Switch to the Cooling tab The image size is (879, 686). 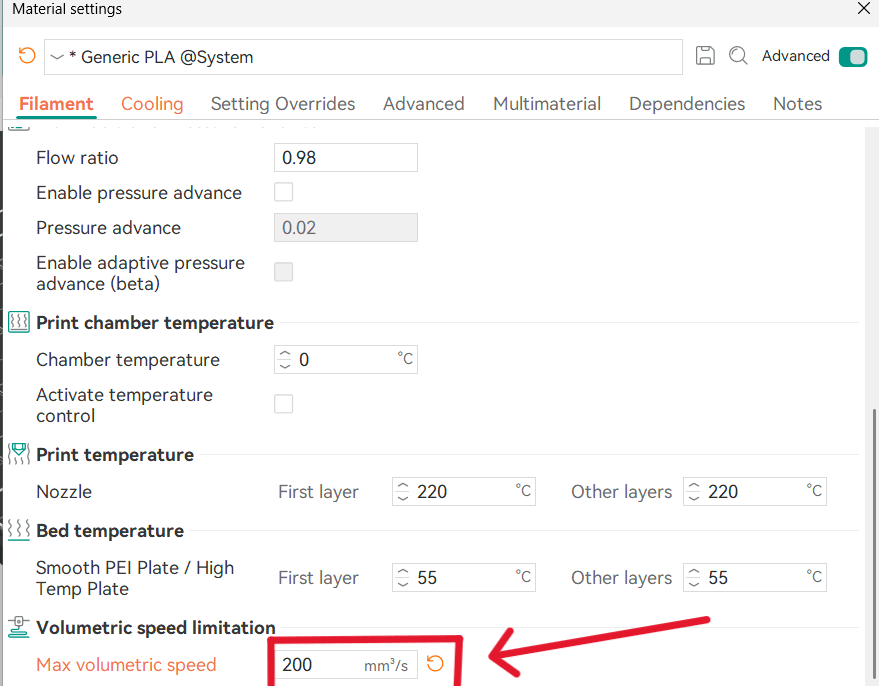[152, 104]
